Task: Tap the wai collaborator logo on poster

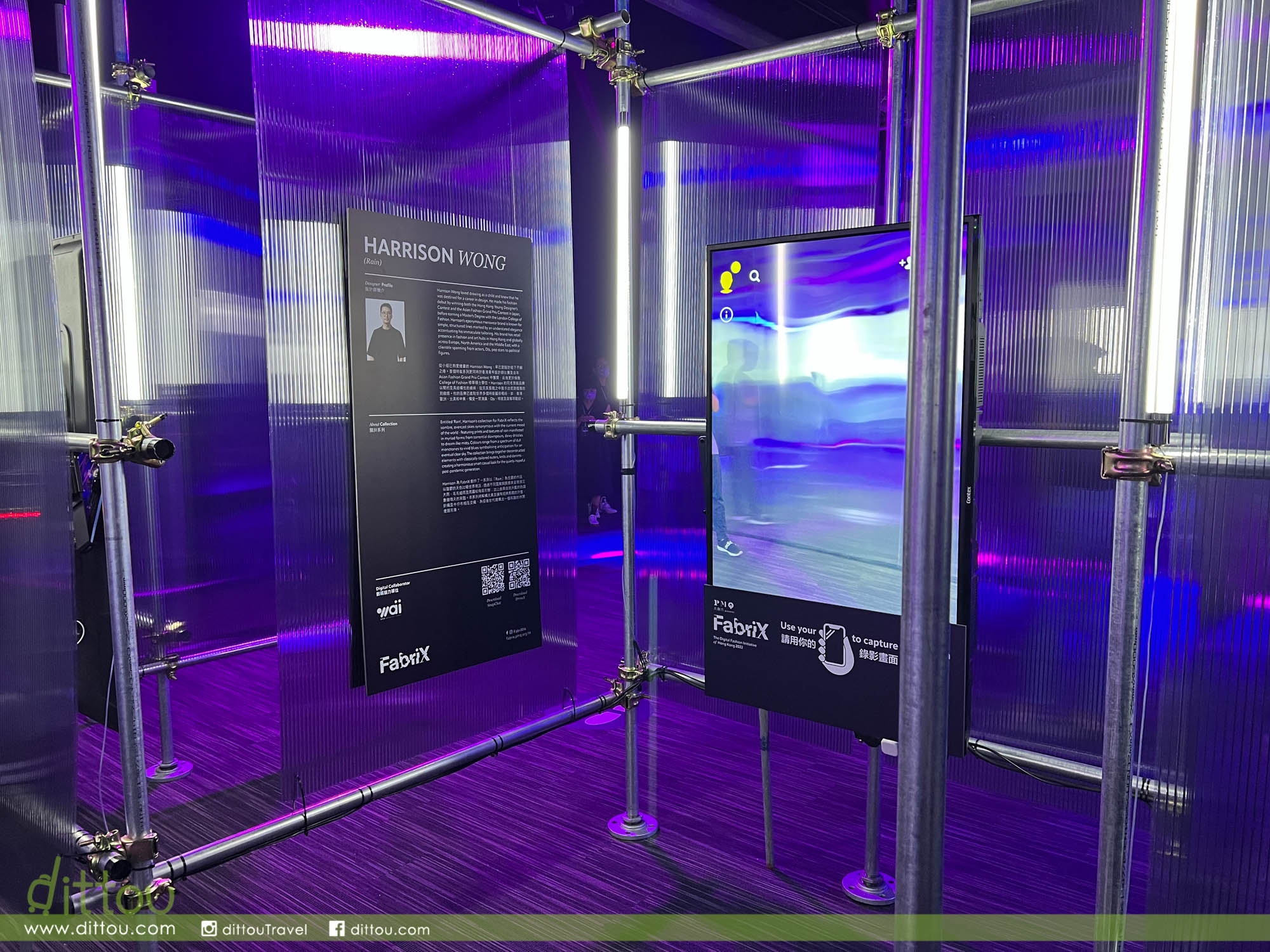Action: point(389,610)
